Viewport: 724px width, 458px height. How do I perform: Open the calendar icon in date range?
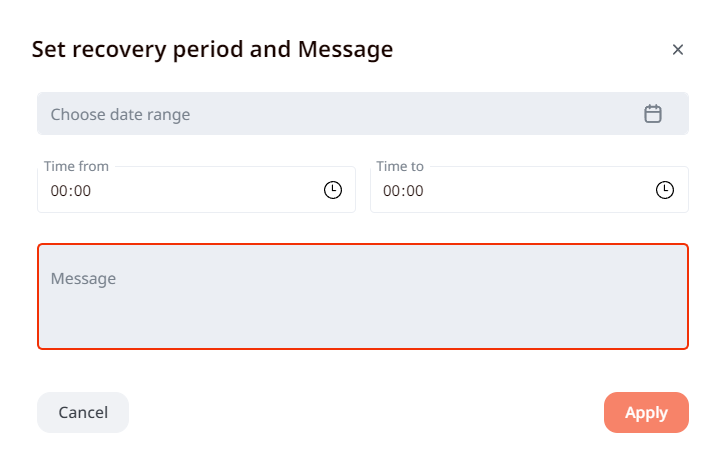[x=653, y=114]
